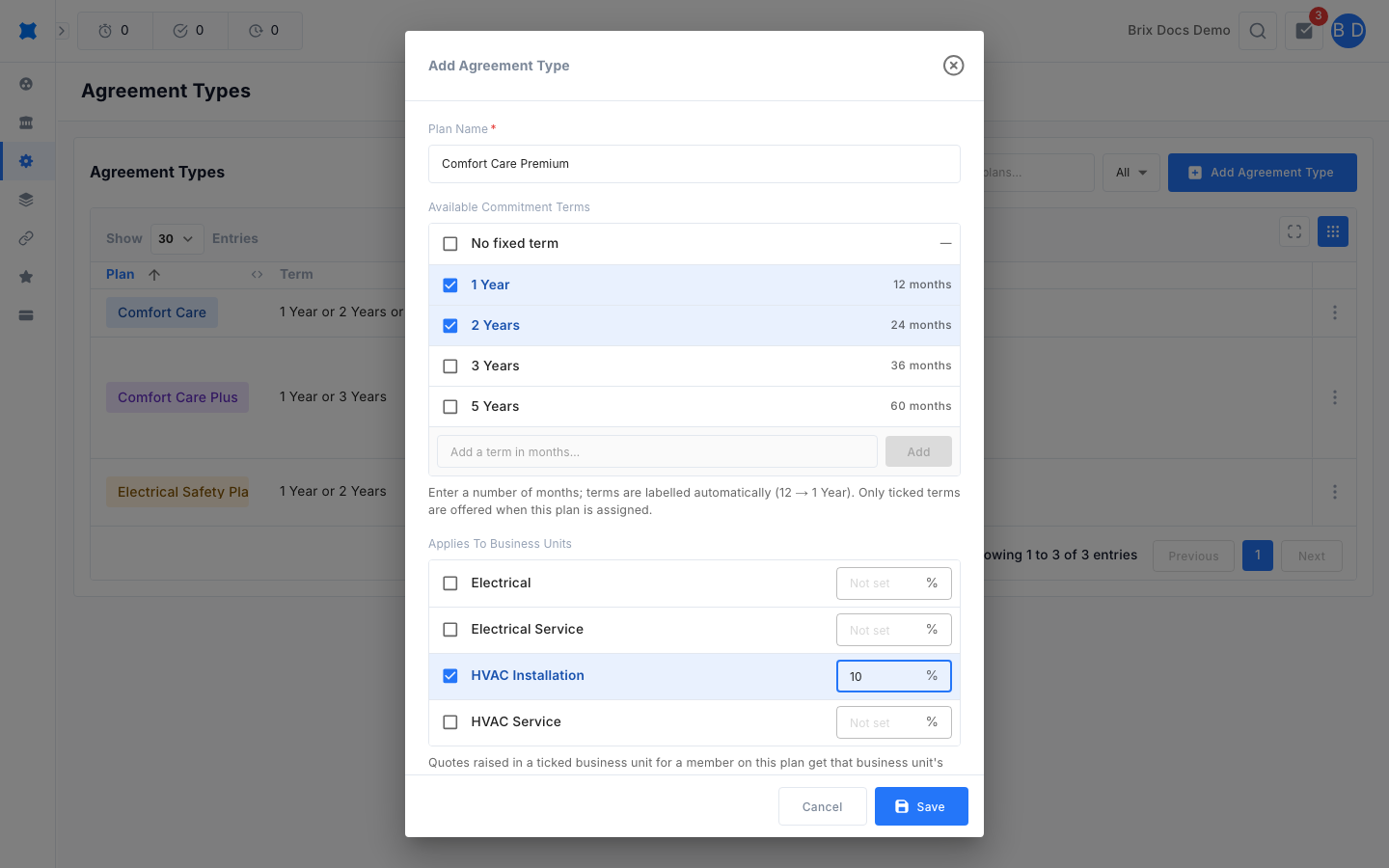Expand the sidebar with the chevron arrow
The height and width of the screenshot is (868, 1389).
coord(62,31)
